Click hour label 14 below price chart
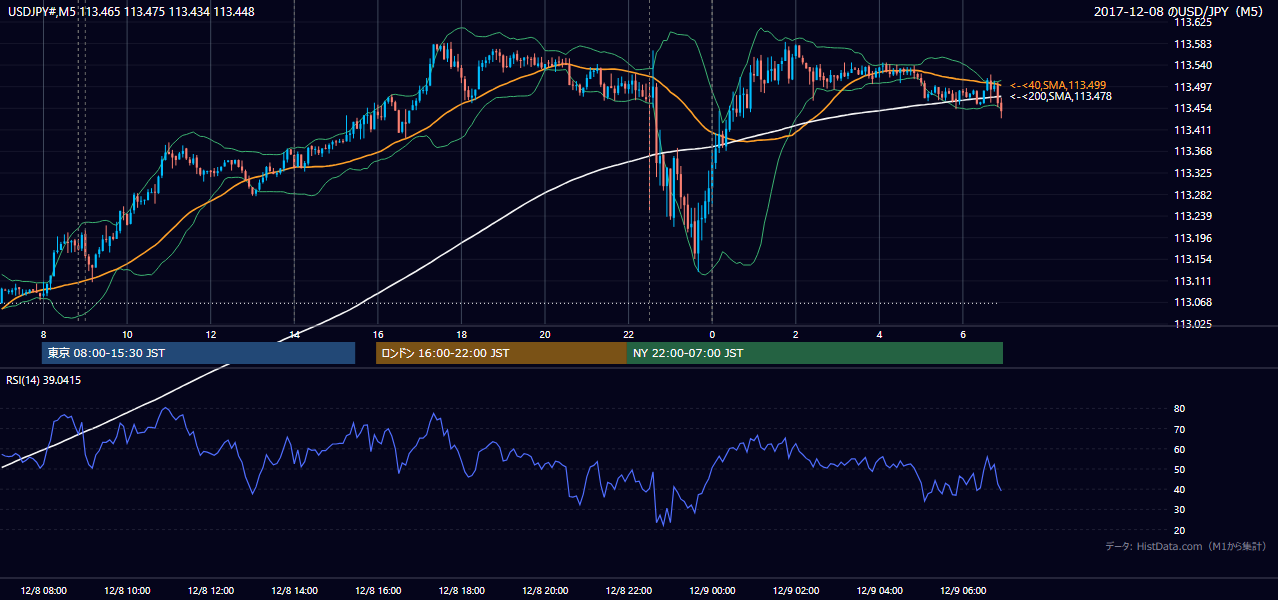The width and height of the screenshot is (1278, 600). pos(294,334)
